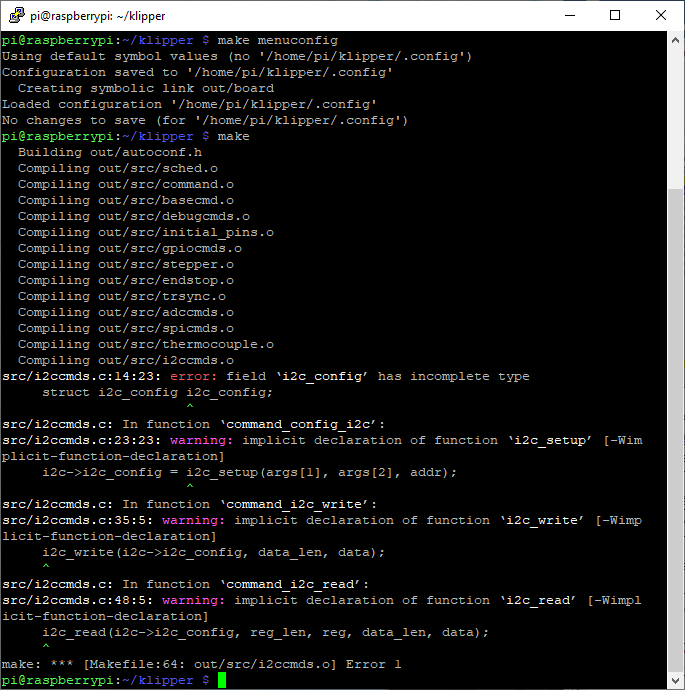Screen dimensions: 685x690
Task: Click the scrollbar track above the thumb
Action: point(675,118)
